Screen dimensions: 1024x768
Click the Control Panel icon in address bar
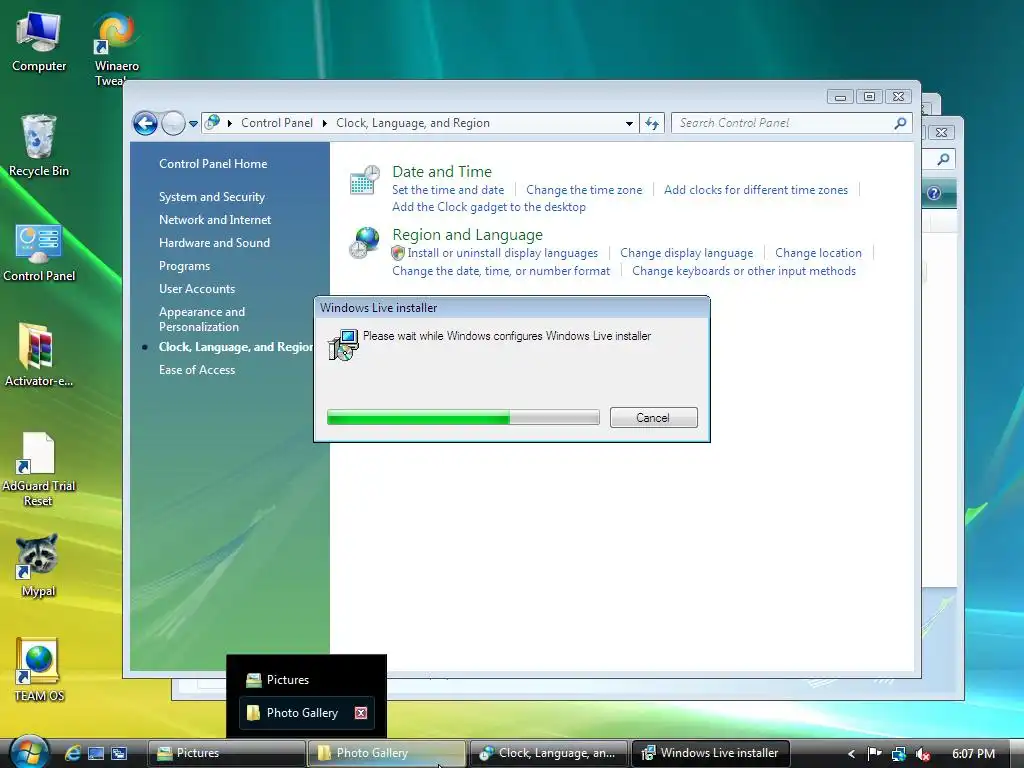pos(212,122)
